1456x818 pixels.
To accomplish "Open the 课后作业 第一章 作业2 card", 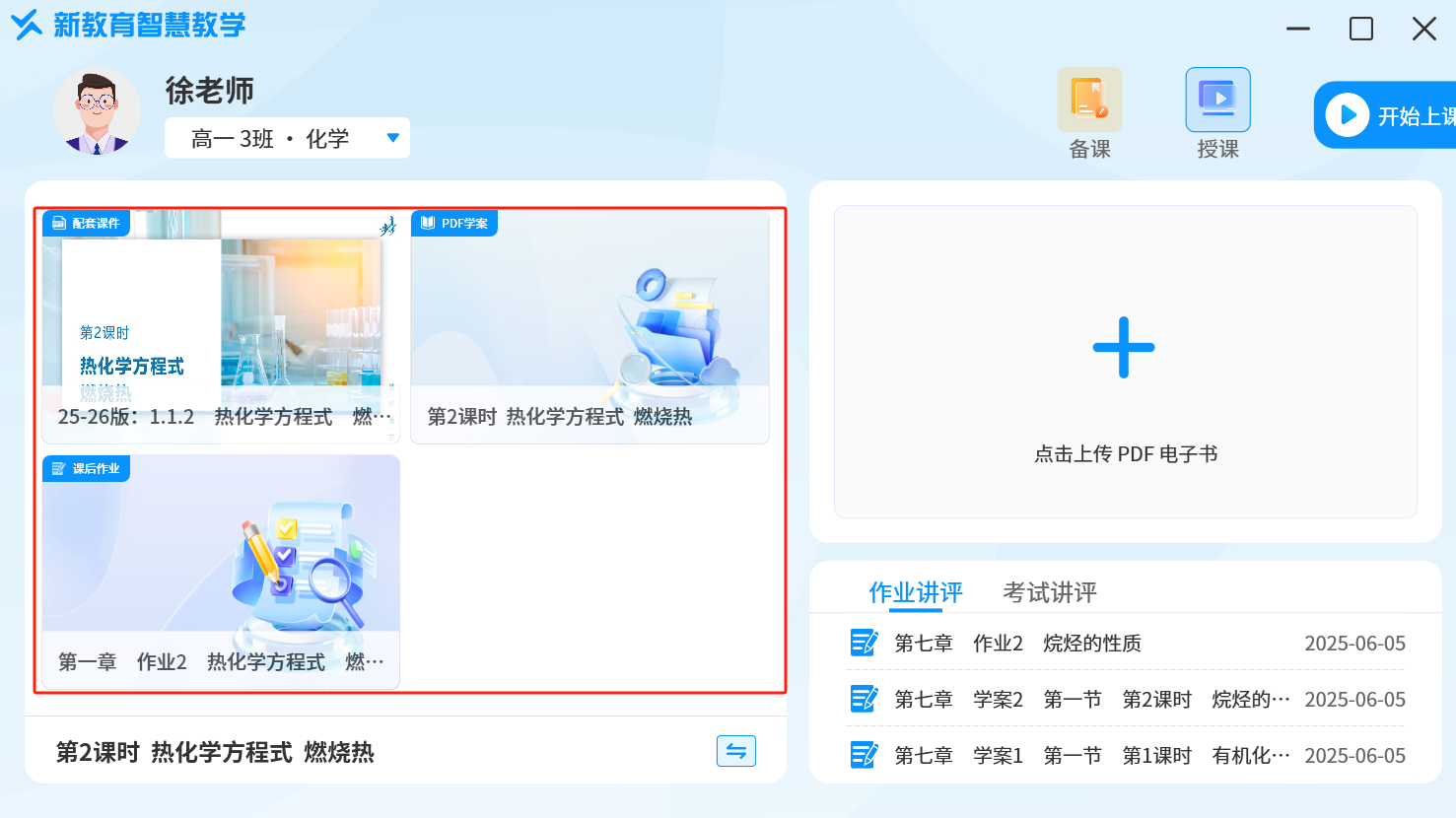I will point(221,572).
